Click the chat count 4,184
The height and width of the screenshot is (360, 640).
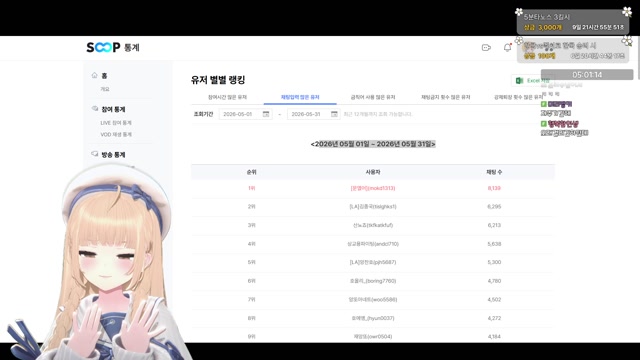pos(494,336)
